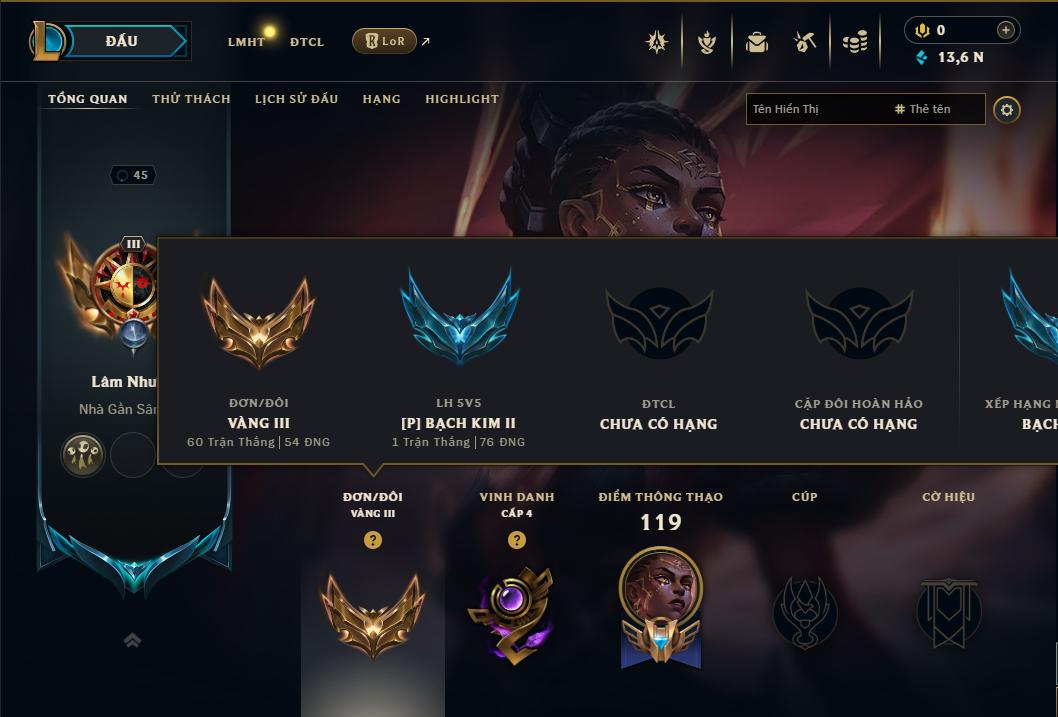Click the level 45 badge on the banner
The height and width of the screenshot is (717, 1058).
click(x=133, y=175)
